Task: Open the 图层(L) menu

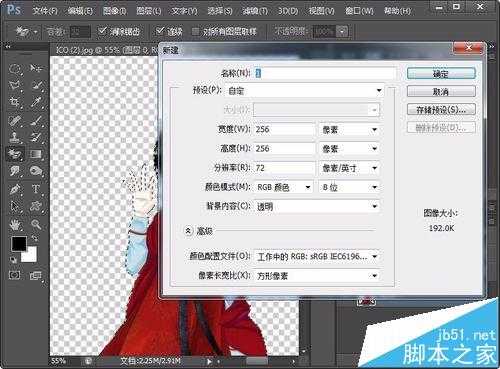Action: coord(149,11)
